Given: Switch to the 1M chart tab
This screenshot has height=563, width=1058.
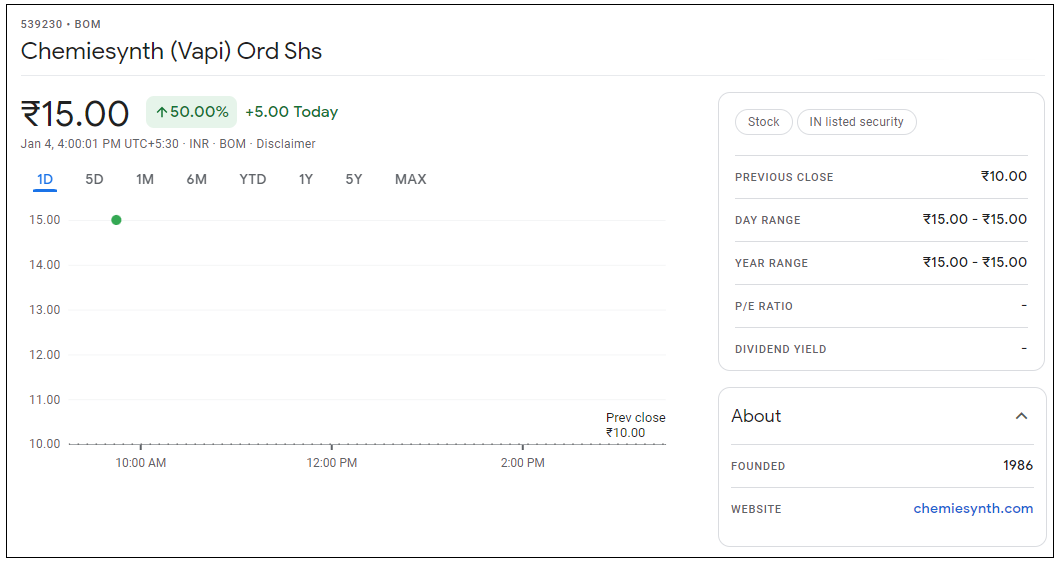Looking at the screenshot, I should tap(144, 179).
